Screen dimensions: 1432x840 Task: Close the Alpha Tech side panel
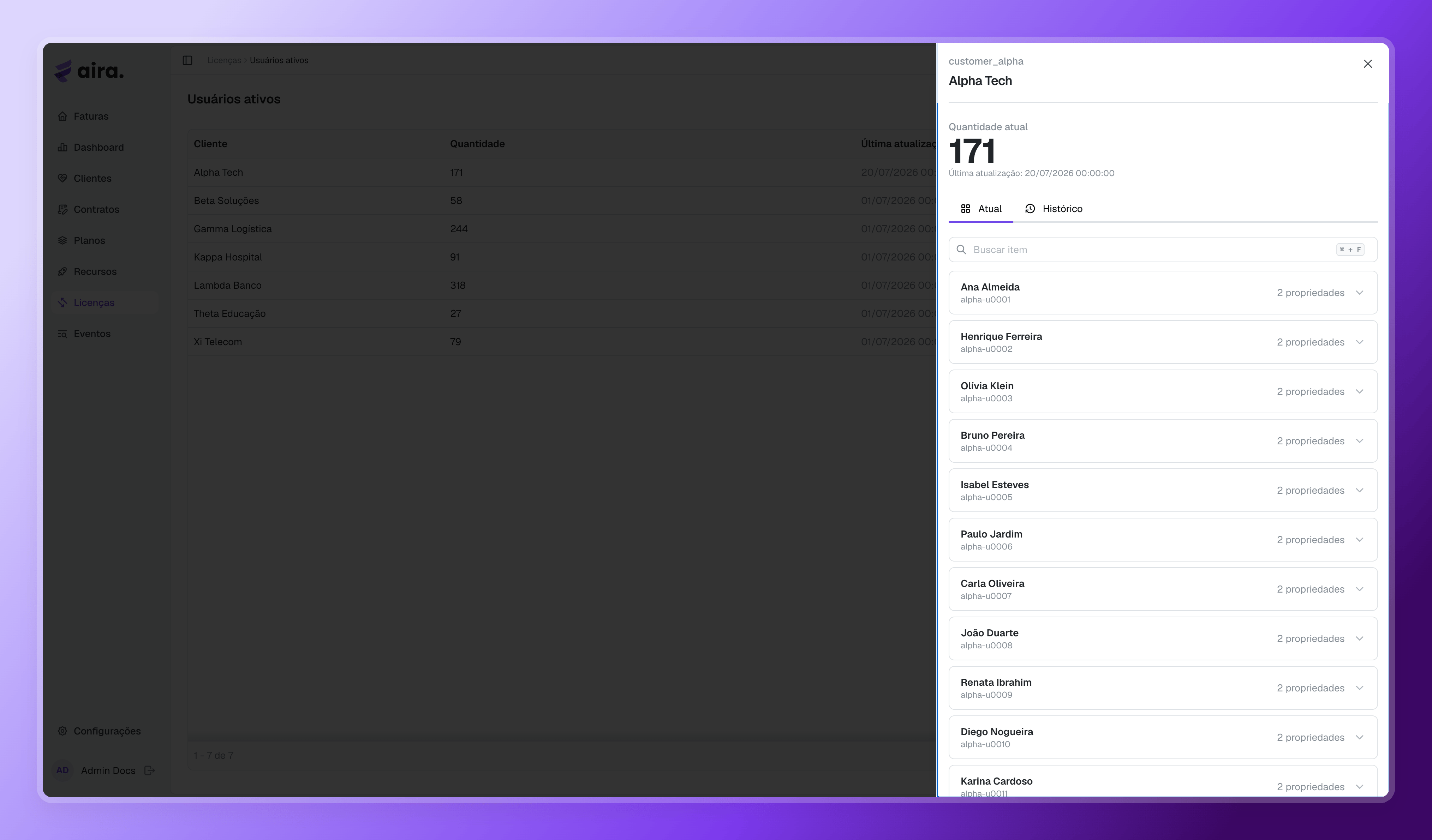click(x=1368, y=64)
